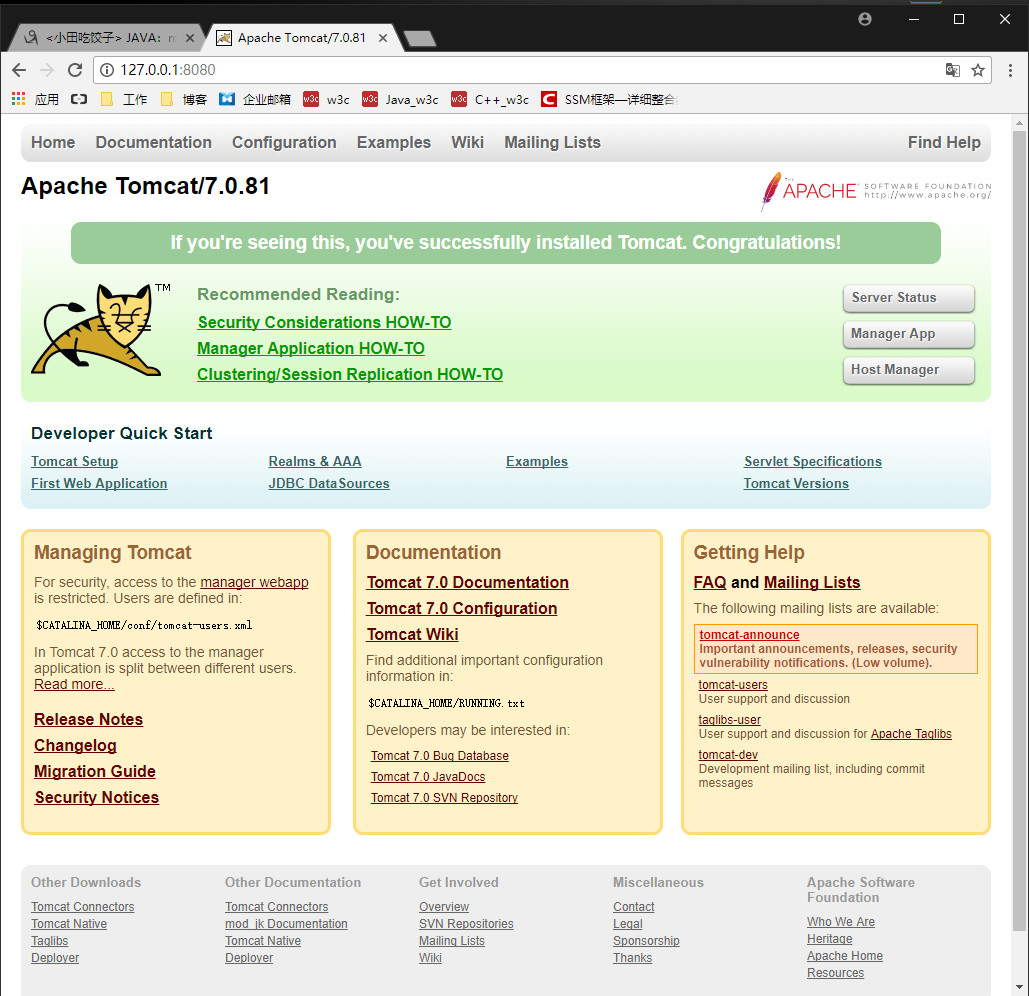1029x996 pixels.
Task: Open Manager Application HOW-TO link
Action: pyautogui.click(x=311, y=348)
